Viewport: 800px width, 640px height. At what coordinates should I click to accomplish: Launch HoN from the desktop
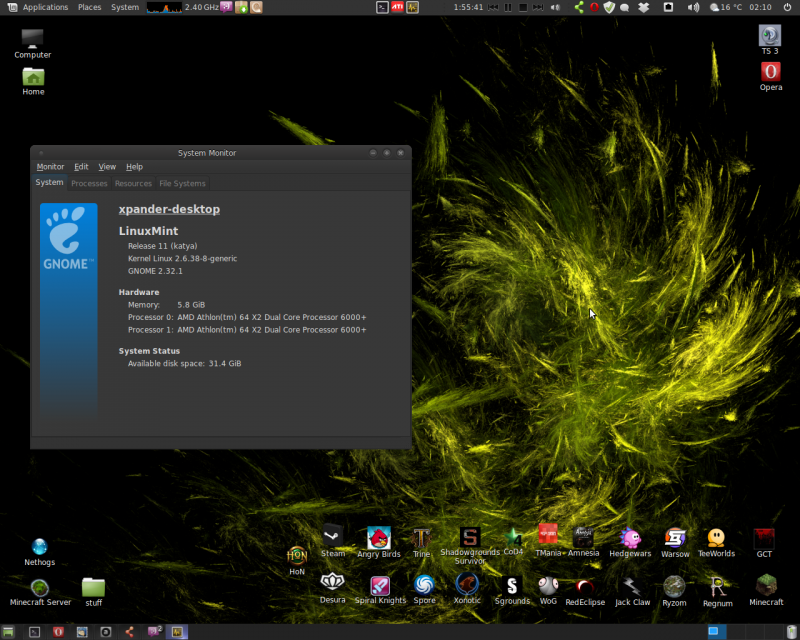(x=297, y=560)
